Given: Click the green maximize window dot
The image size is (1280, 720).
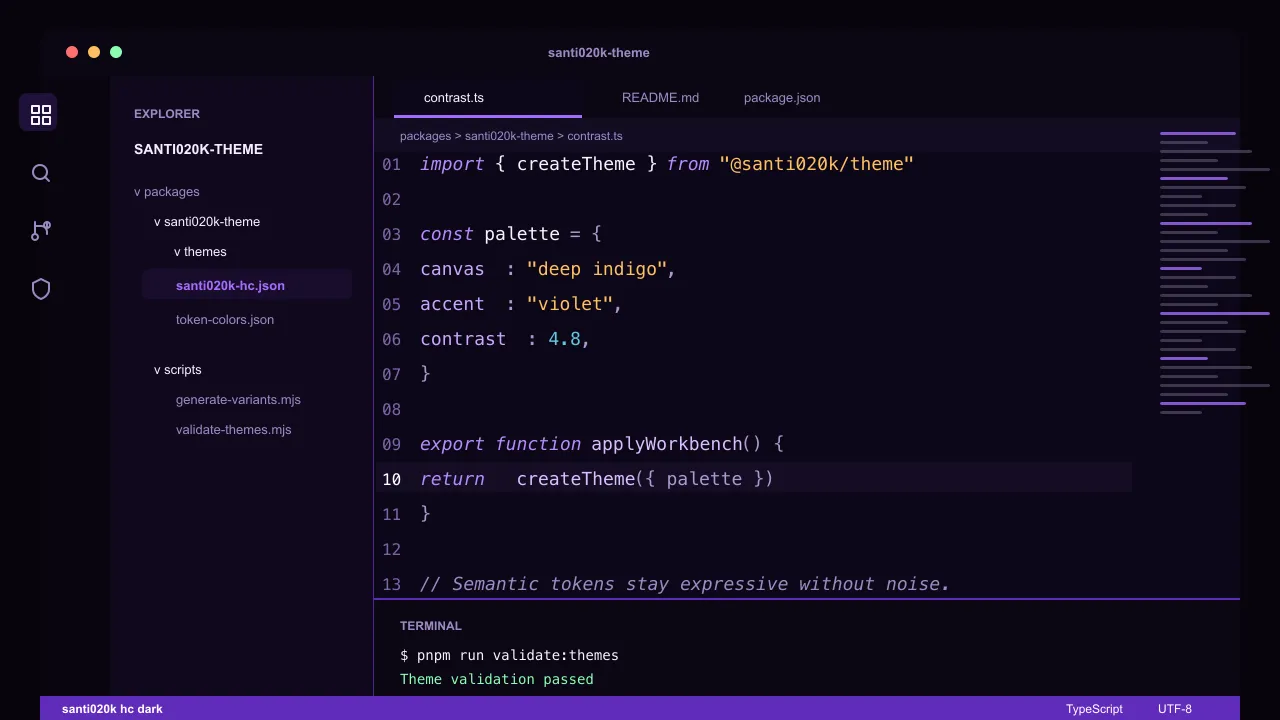Looking at the screenshot, I should [x=116, y=52].
